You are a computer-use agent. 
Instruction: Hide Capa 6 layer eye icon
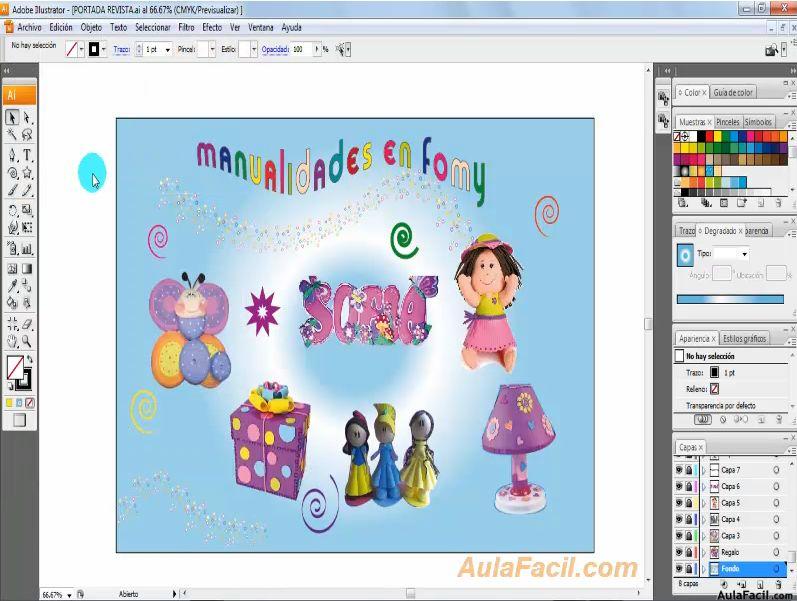coord(679,487)
